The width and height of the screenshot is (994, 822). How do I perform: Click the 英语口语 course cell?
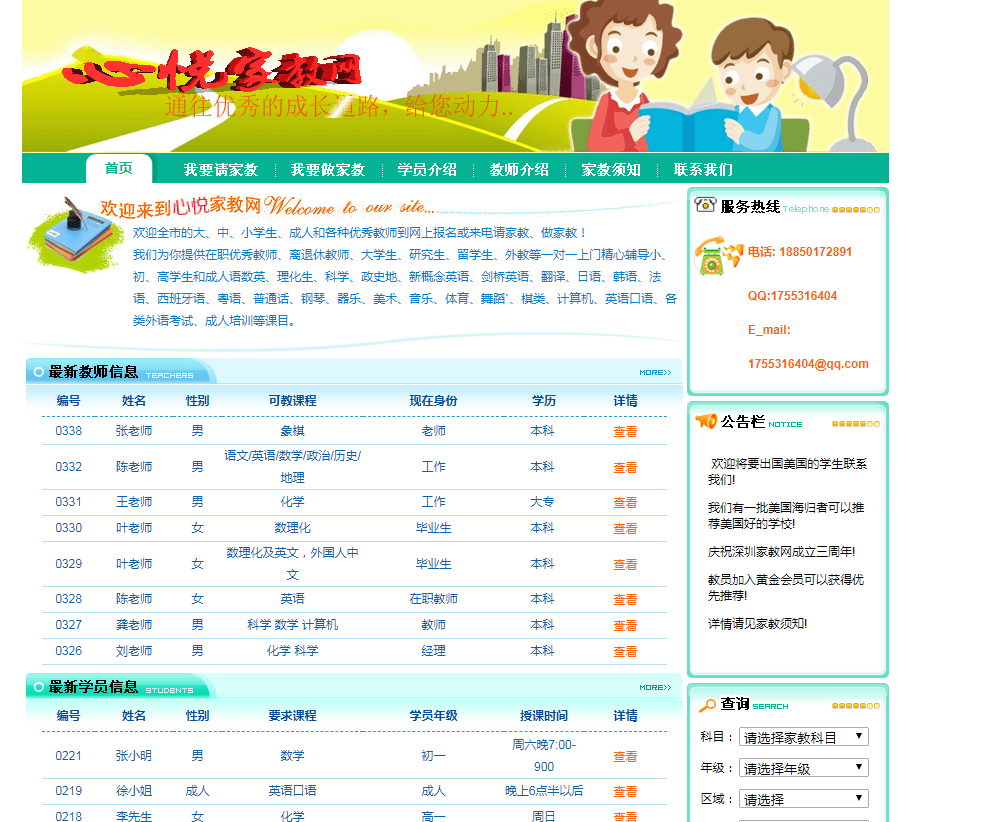pyautogui.click(x=292, y=790)
